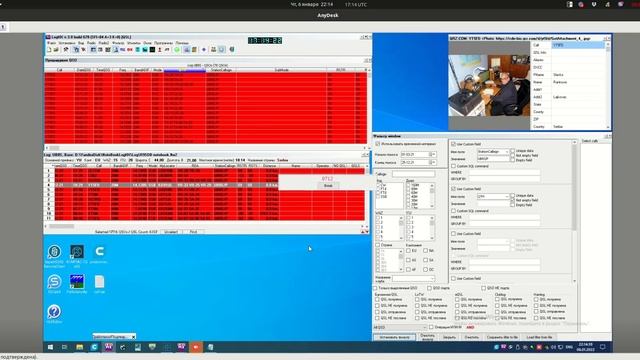Toggle the first Use Custom field checkbox
This screenshot has height=360, width=640.
coord(453,144)
